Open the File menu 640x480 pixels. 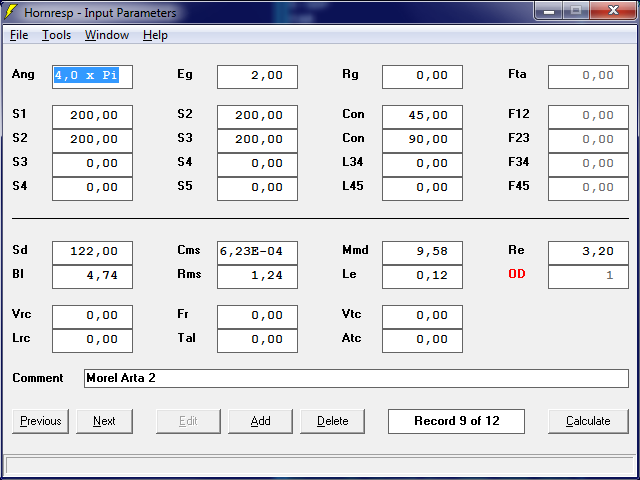[19, 35]
